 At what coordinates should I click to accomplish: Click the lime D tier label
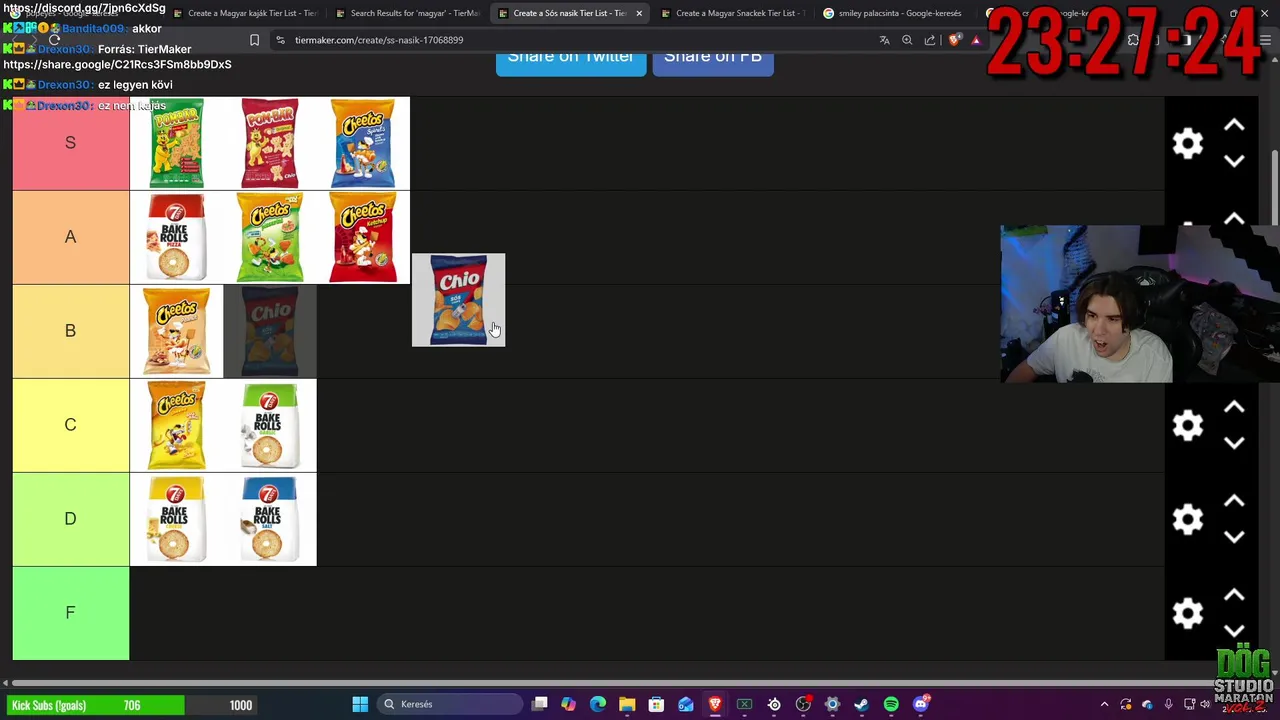pos(71,519)
